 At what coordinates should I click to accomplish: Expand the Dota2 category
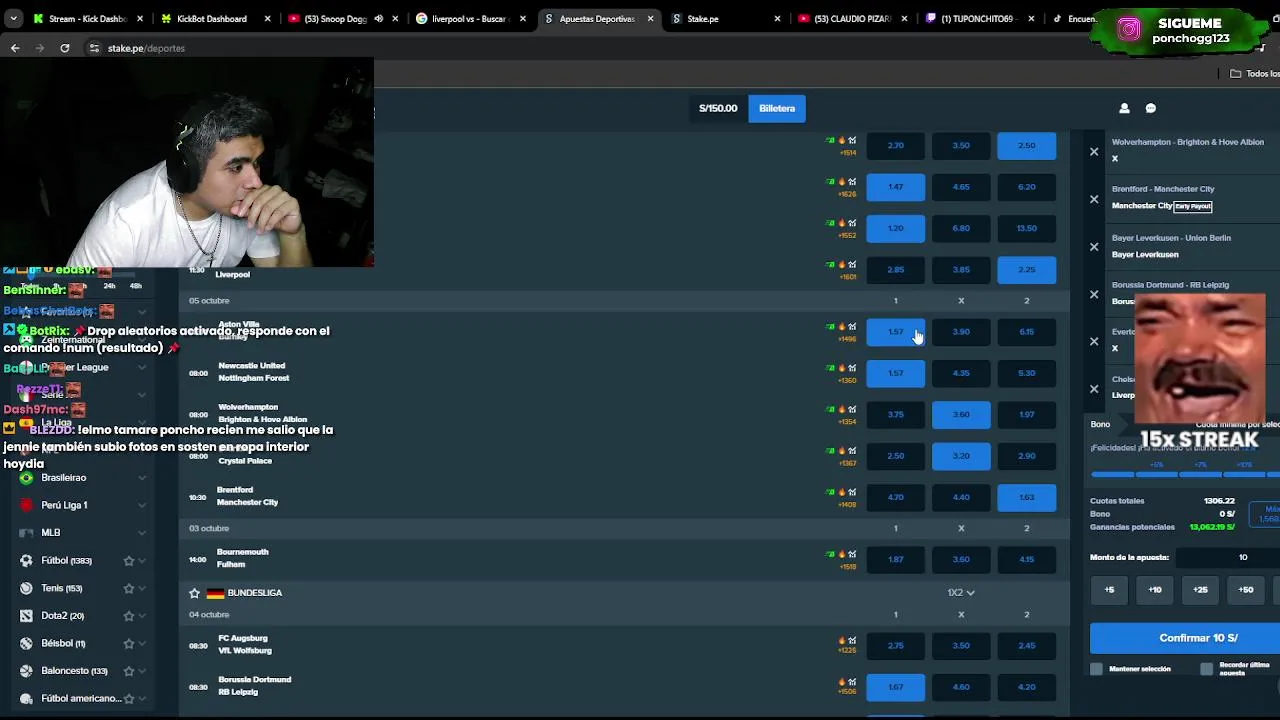coord(142,616)
